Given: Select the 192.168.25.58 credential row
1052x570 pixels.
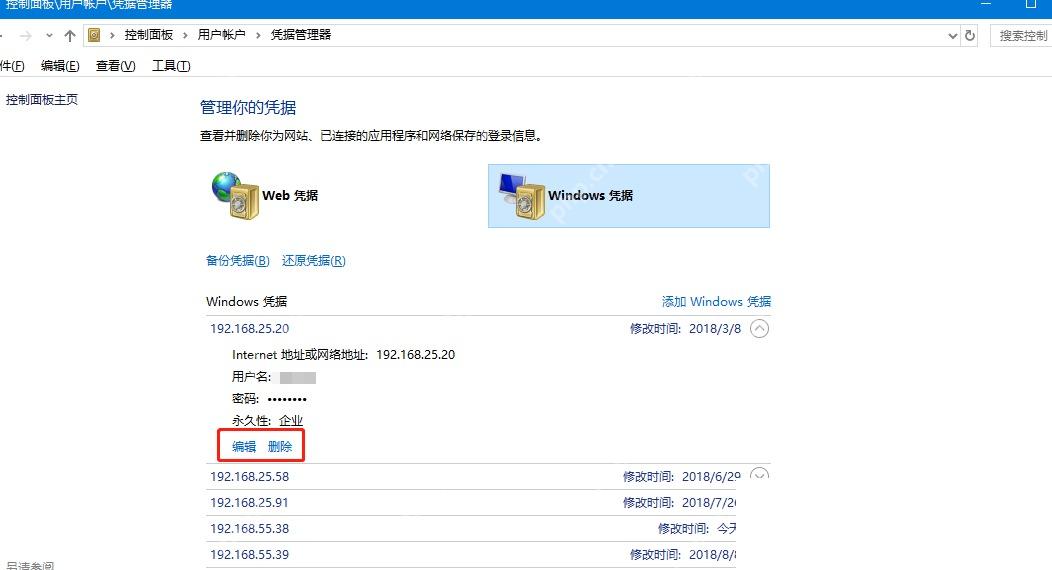Looking at the screenshot, I should point(488,477).
